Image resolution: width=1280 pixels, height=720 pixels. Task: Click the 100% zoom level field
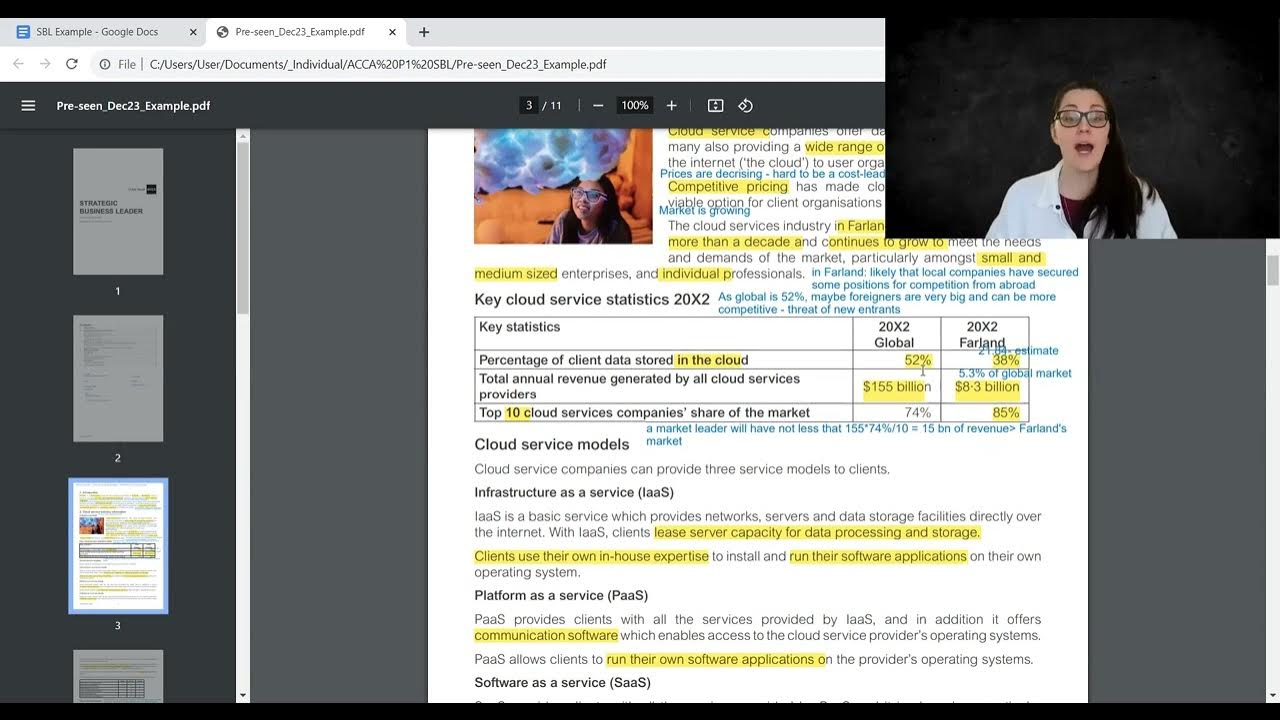click(x=634, y=105)
